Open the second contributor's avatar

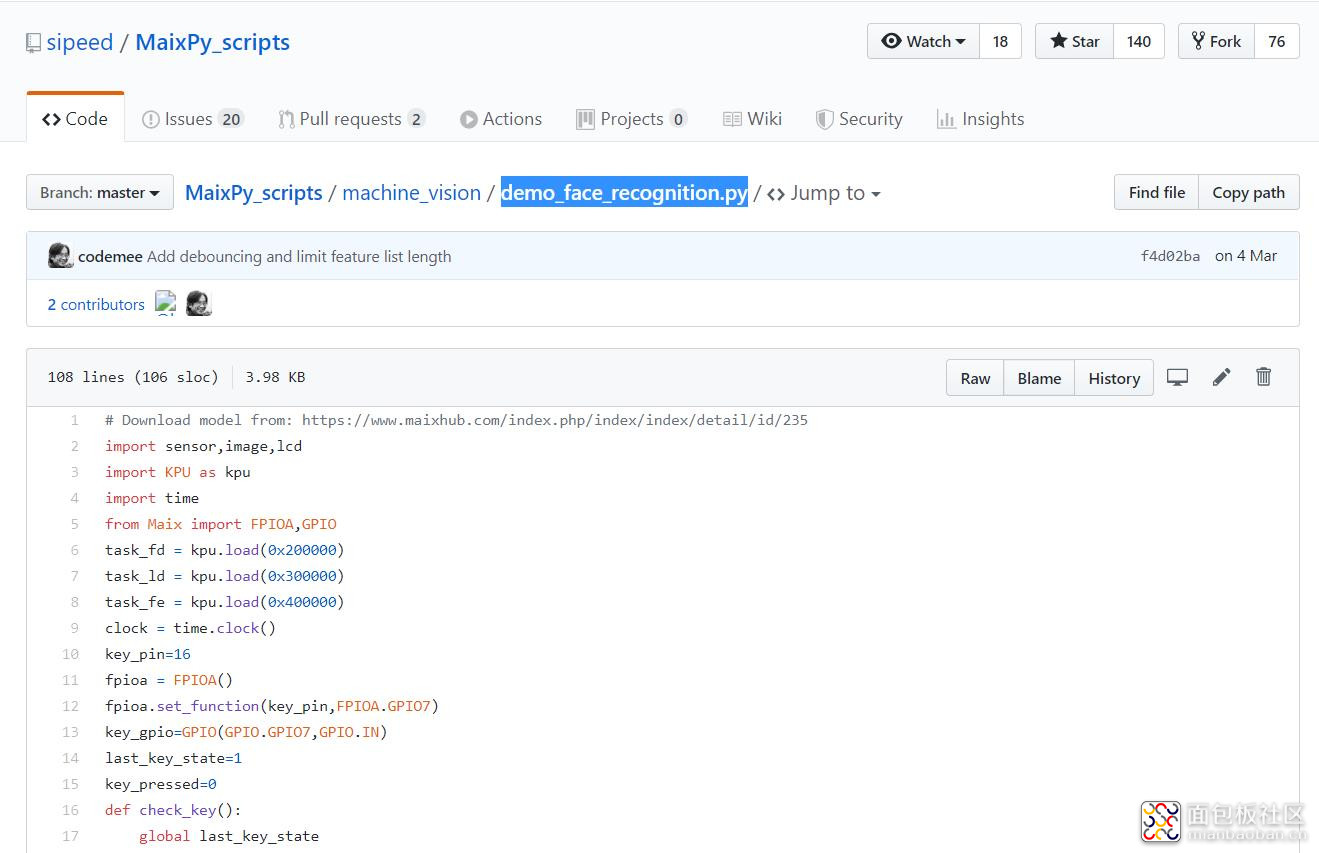coord(198,303)
